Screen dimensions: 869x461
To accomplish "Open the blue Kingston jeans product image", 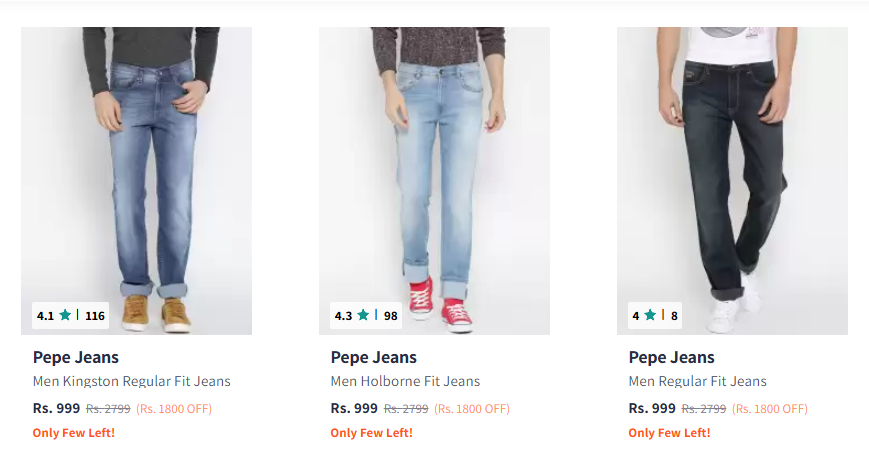I will click(x=136, y=181).
